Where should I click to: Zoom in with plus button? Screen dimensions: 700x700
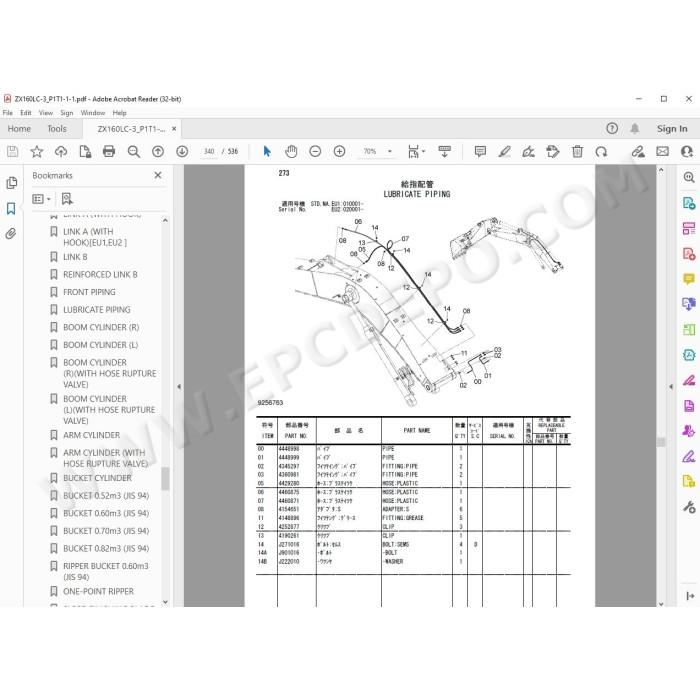[339, 151]
